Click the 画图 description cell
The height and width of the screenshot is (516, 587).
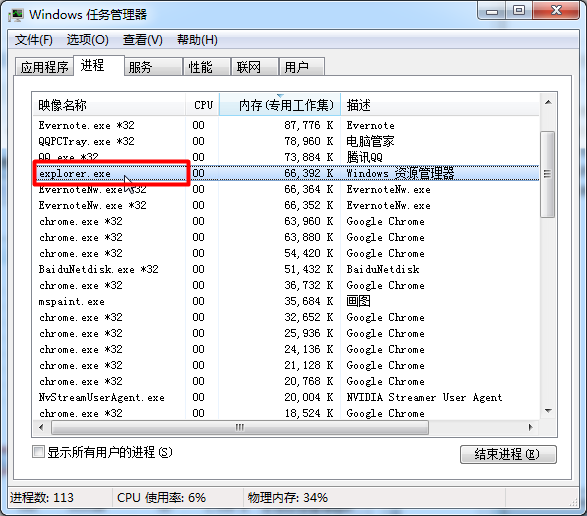point(358,301)
